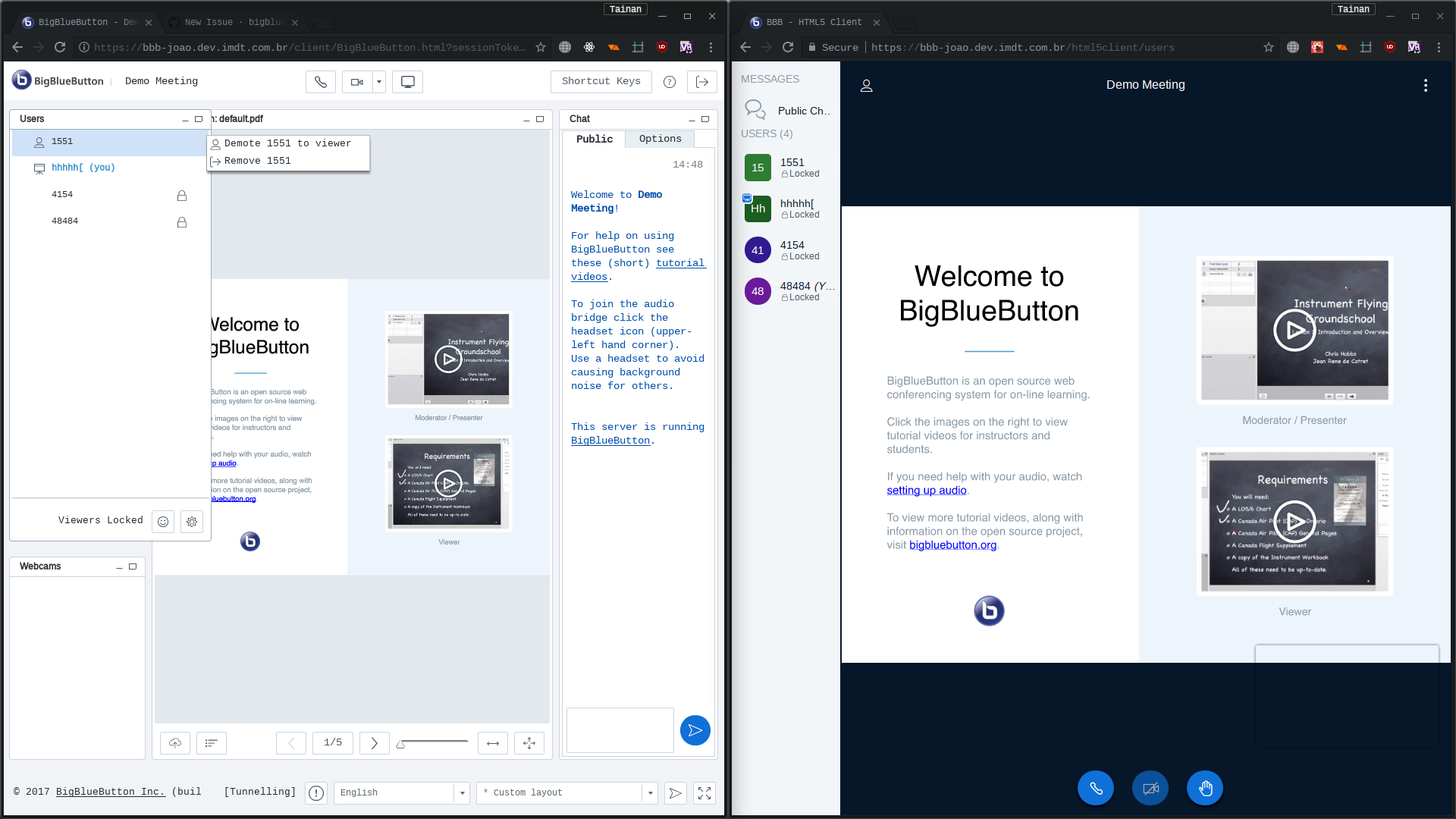Switch to the chat Options tab
The width and height of the screenshot is (1456, 819).
click(660, 139)
